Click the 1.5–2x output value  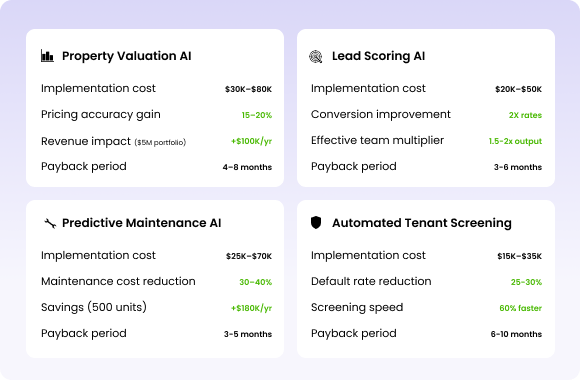(515, 141)
